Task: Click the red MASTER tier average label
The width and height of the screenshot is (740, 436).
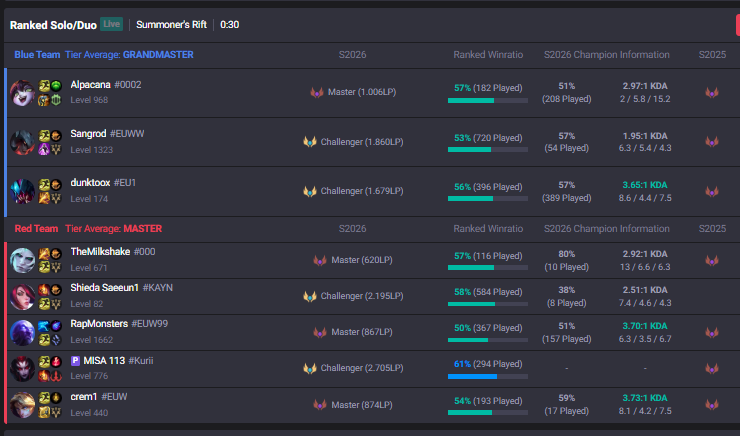Action: (143, 229)
